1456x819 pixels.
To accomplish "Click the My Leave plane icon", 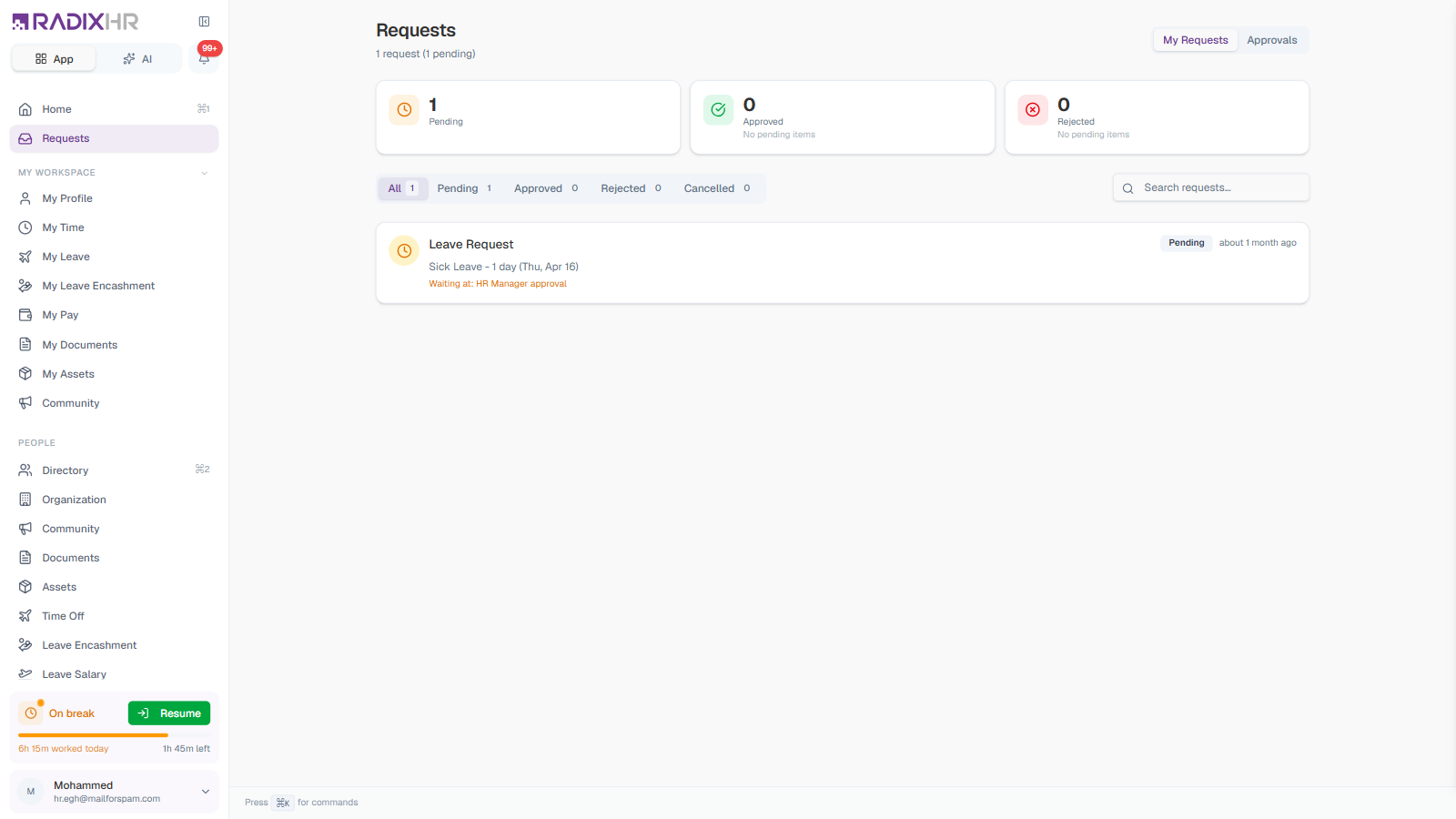I will 25,257.
